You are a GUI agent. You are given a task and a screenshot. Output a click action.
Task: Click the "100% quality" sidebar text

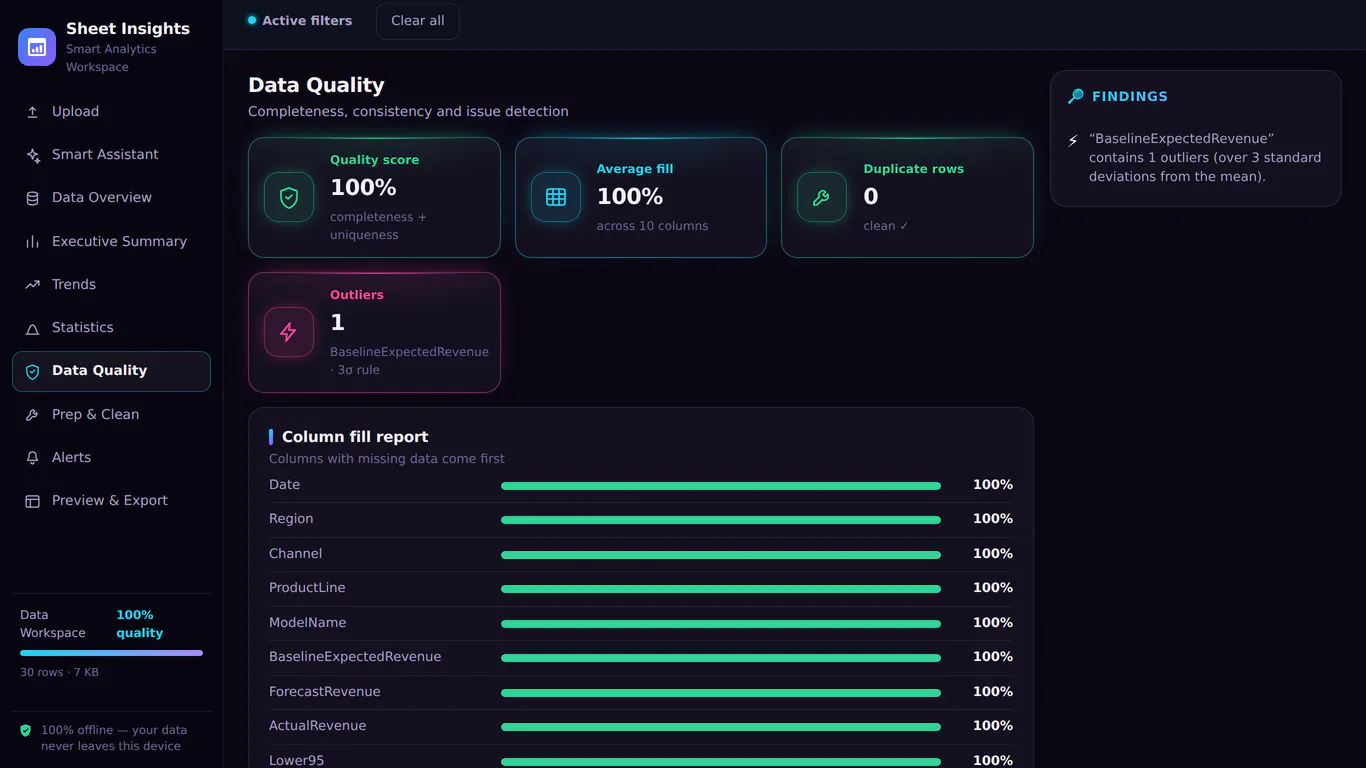[x=139, y=624]
